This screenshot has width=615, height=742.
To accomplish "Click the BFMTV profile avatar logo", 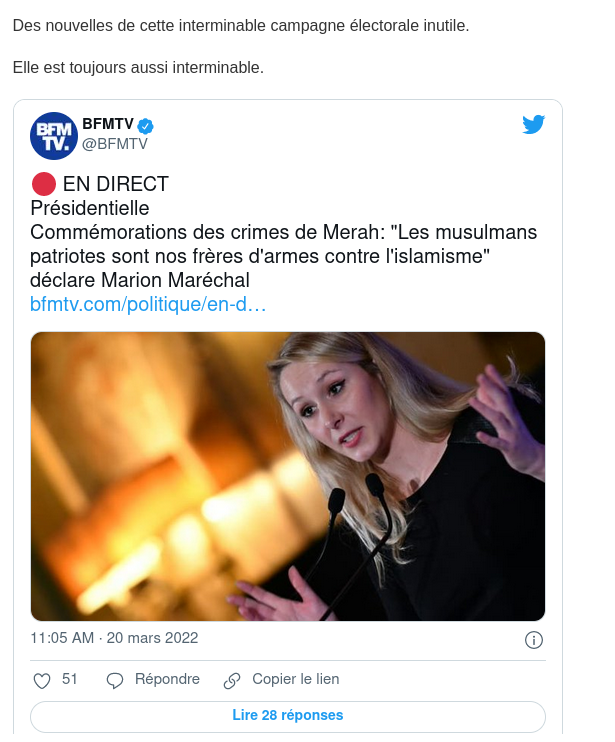I will coord(53,136).
